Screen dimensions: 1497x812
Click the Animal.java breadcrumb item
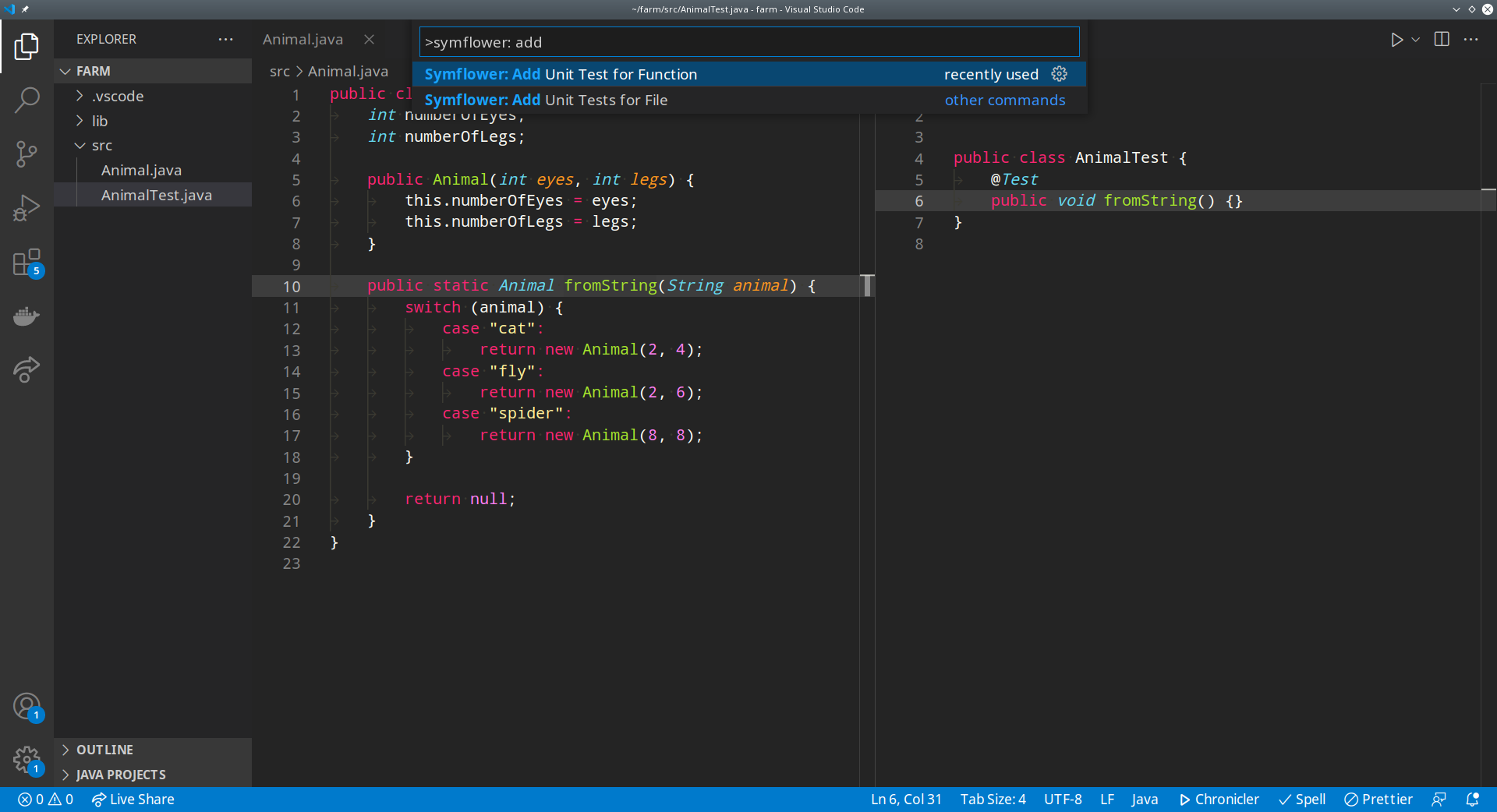point(348,71)
